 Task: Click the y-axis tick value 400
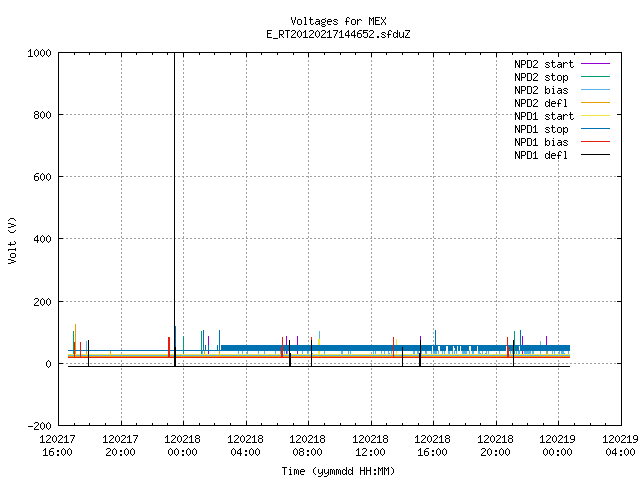(x=42, y=239)
